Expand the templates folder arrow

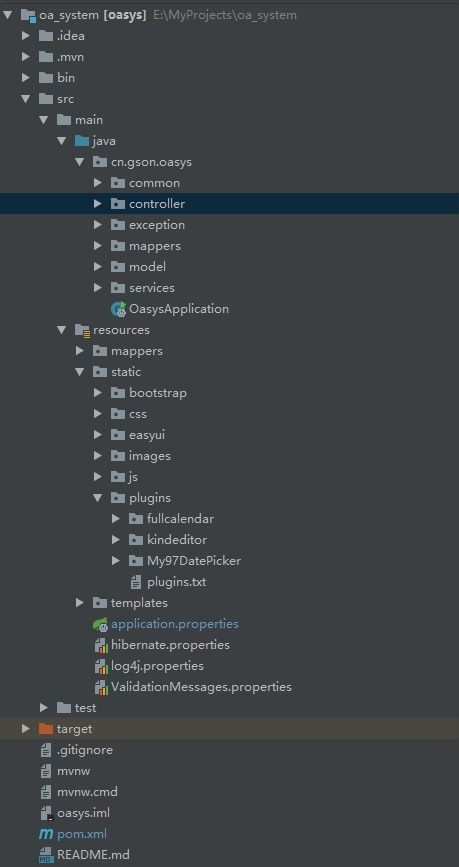click(80, 603)
